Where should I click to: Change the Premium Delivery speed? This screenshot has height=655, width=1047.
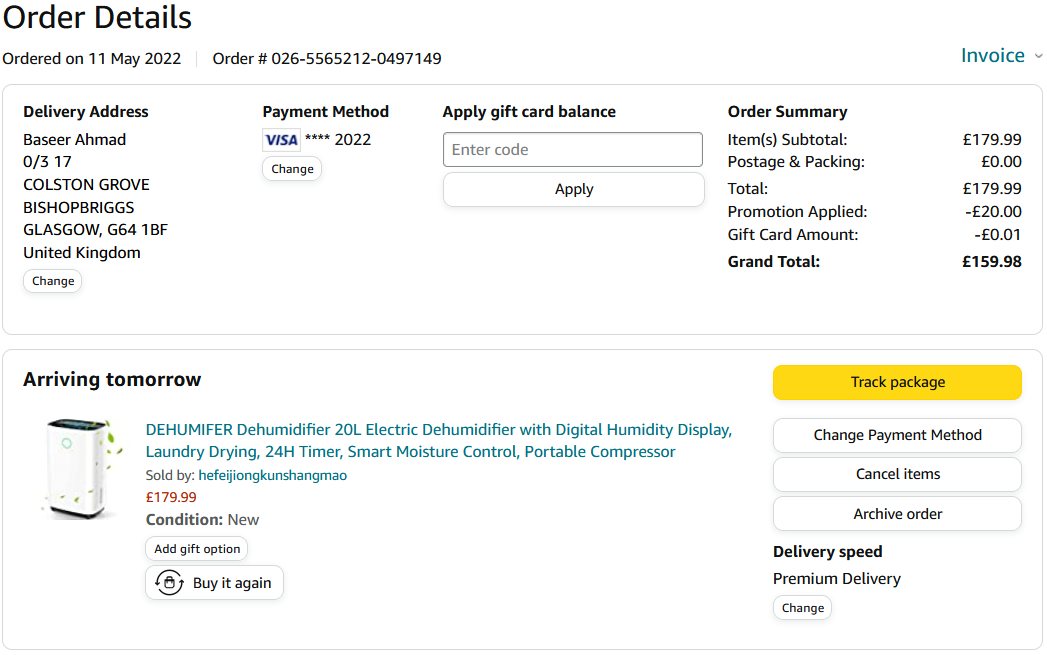802,608
